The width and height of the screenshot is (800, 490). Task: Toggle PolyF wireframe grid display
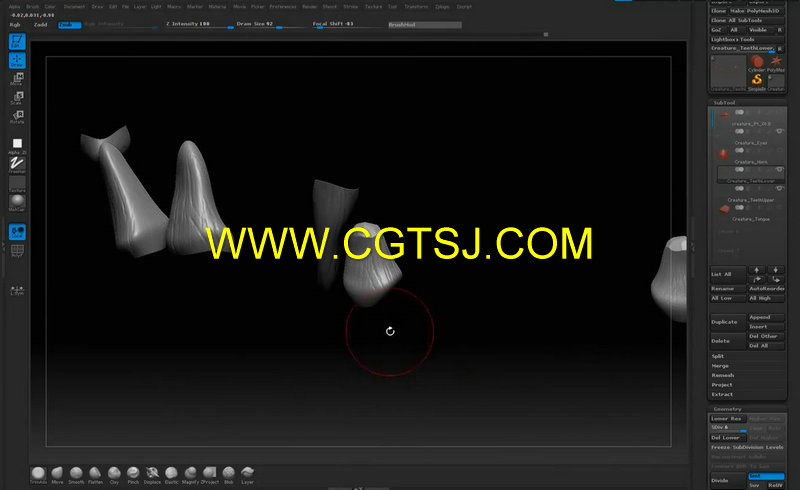[17, 251]
